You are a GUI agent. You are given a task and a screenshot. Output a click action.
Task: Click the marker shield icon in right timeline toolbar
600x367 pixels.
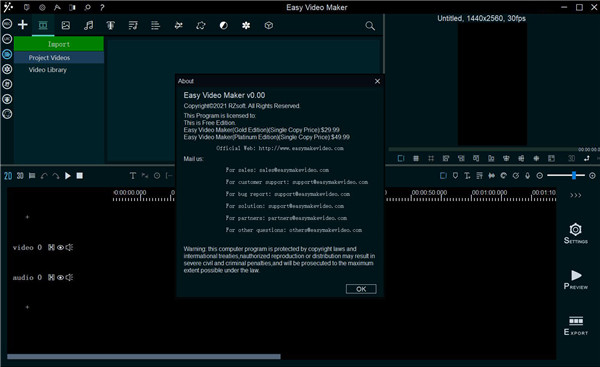pyautogui.click(x=455, y=176)
